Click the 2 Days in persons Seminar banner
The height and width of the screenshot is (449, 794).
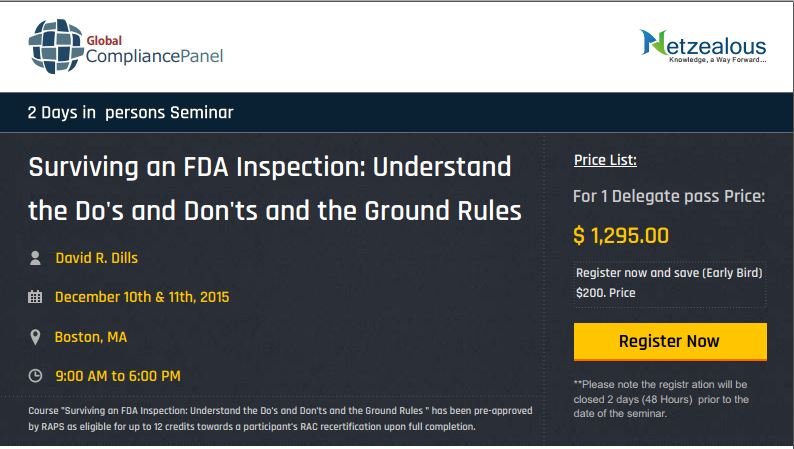[x=131, y=112]
